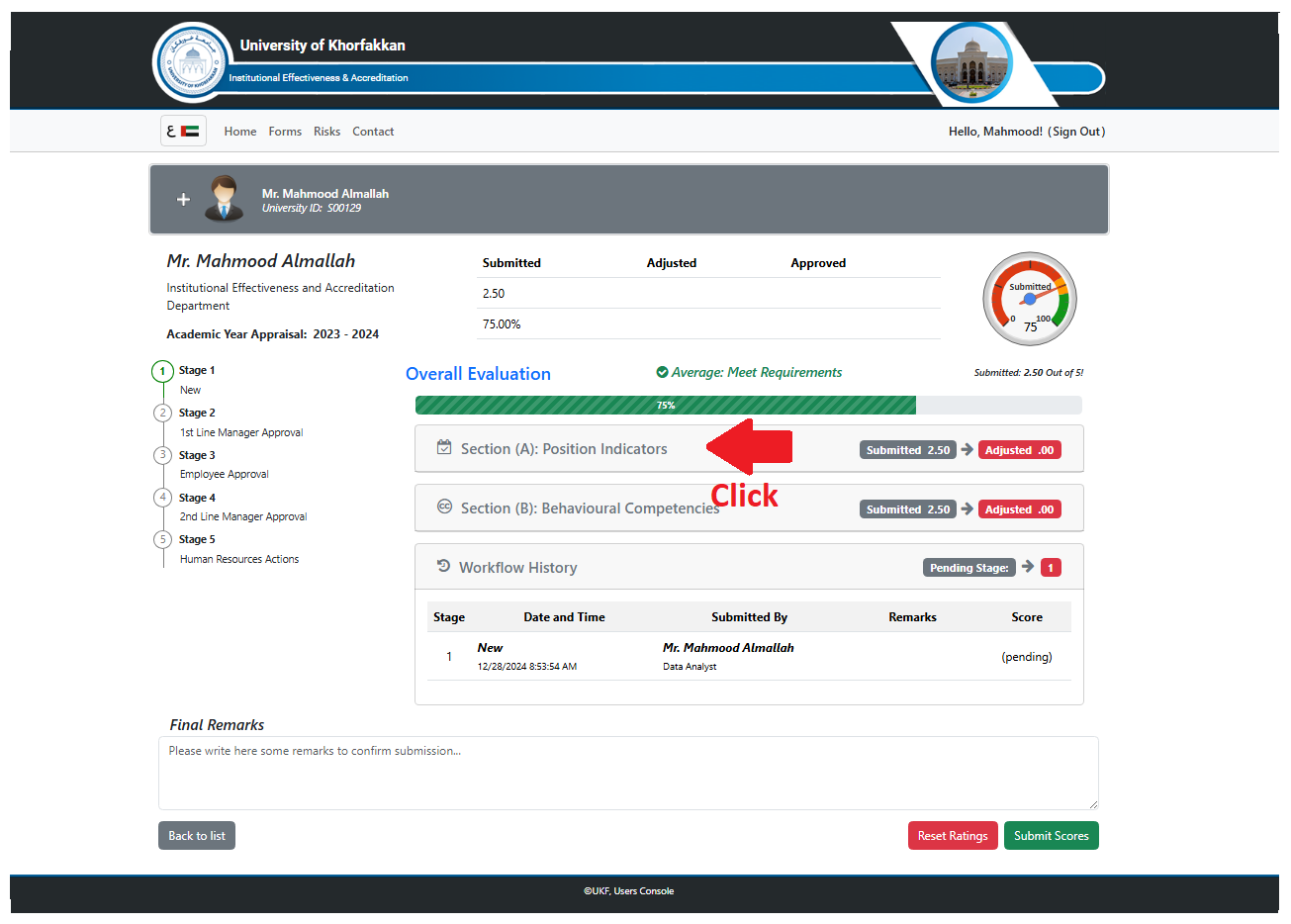Expand Section (A): Position Indicators
Image resolution: width=1291 pixels, height=924 pixels.
[x=564, y=449]
